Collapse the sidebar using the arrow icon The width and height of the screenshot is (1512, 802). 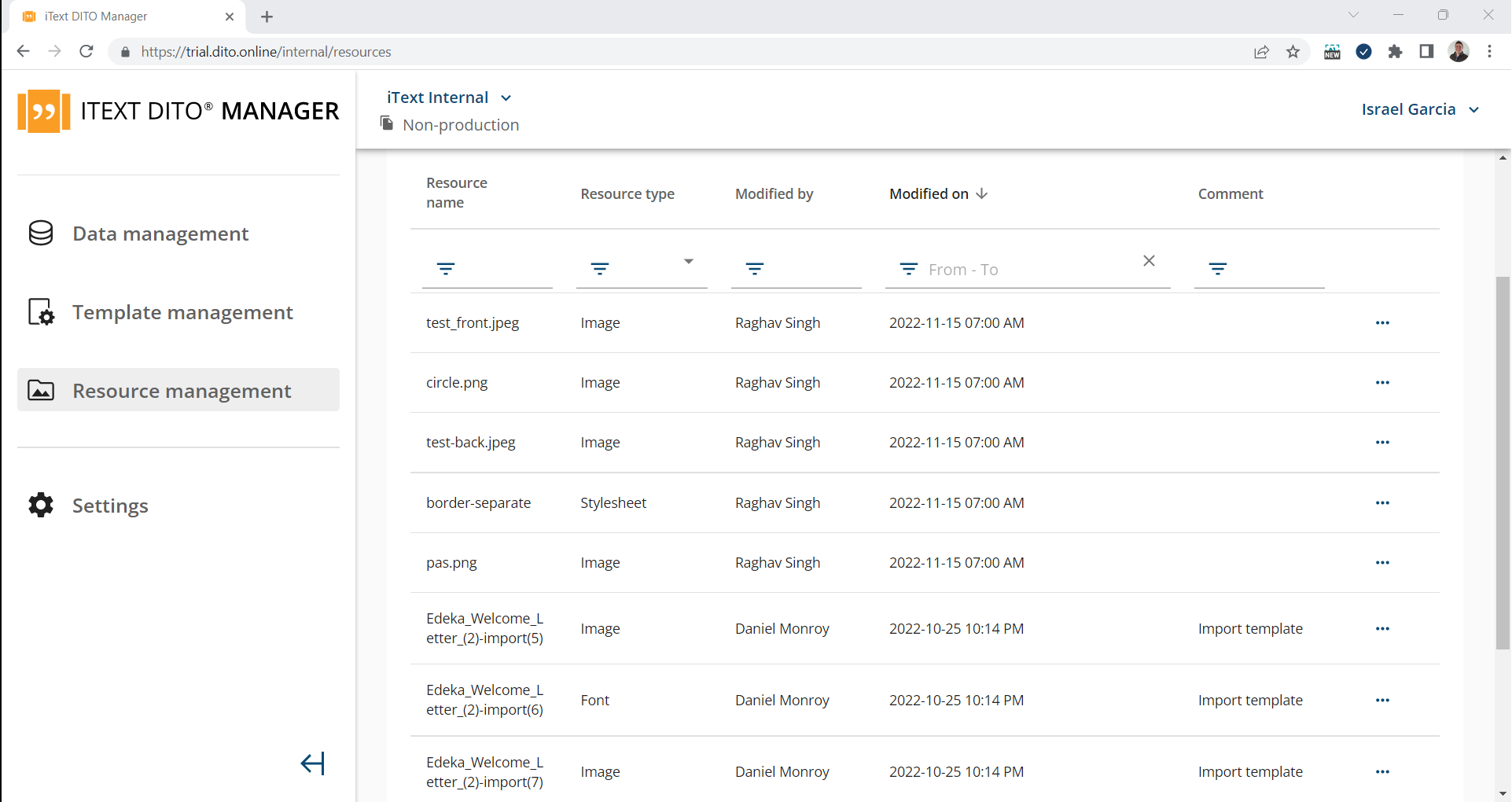[x=312, y=763]
